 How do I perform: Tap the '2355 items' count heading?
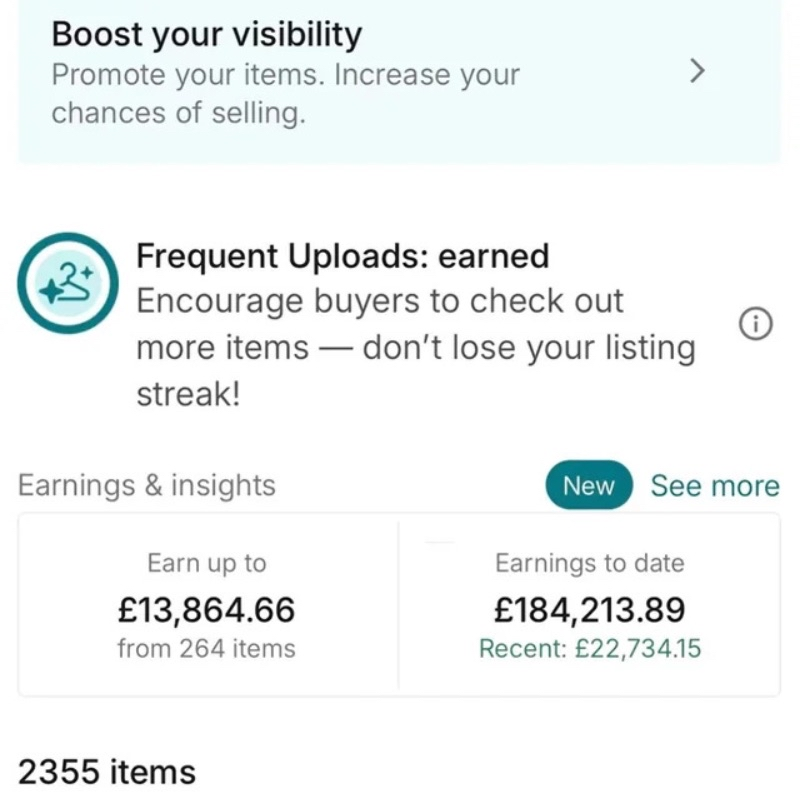click(x=107, y=772)
